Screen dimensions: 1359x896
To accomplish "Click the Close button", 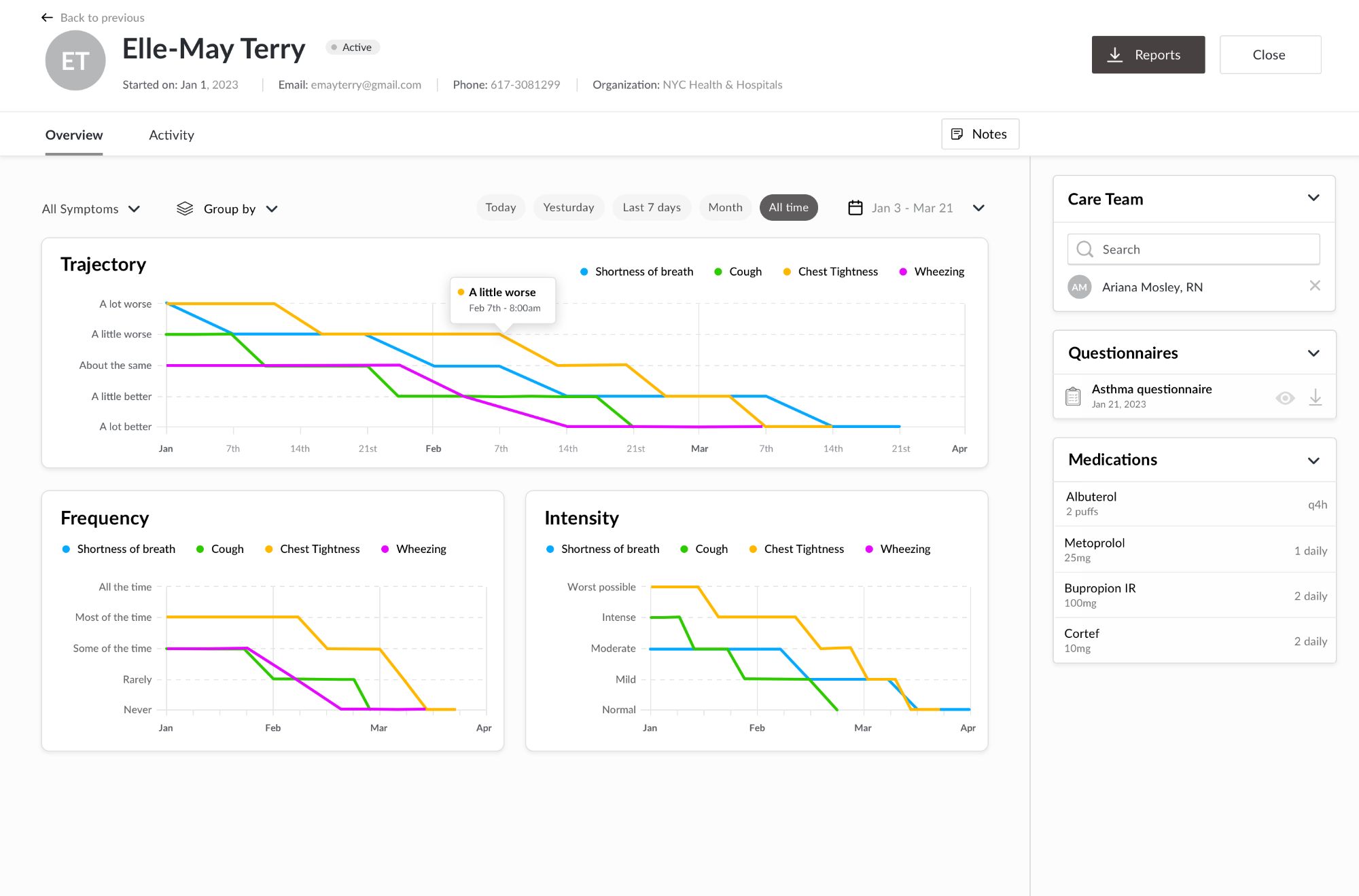I will pos(1269,55).
